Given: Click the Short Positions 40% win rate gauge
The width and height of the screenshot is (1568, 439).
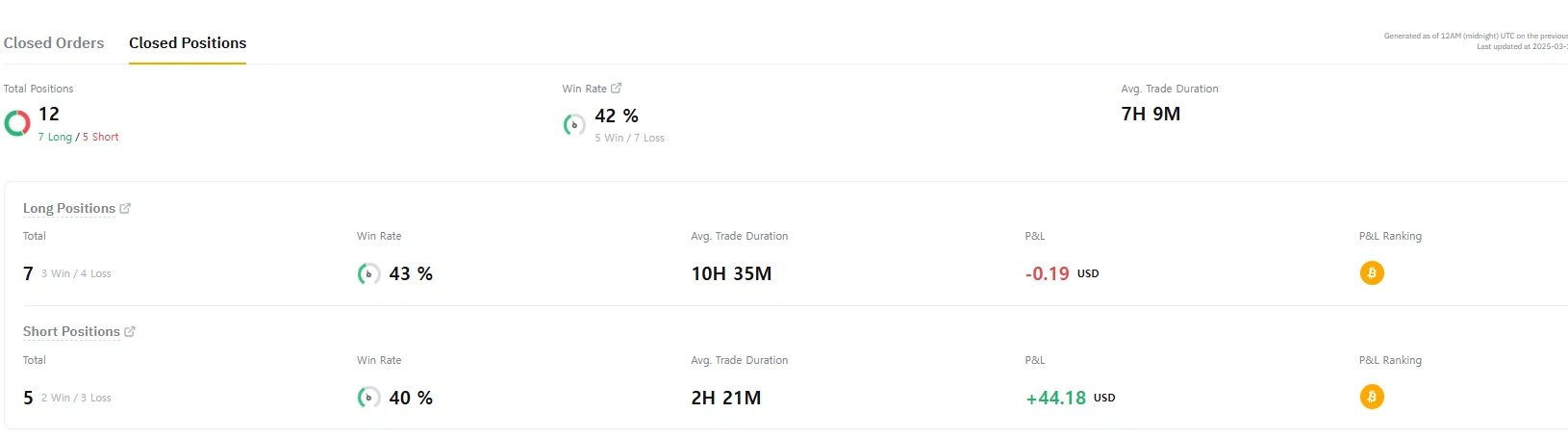Looking at the screenshot, I should (x=368, y=398).
